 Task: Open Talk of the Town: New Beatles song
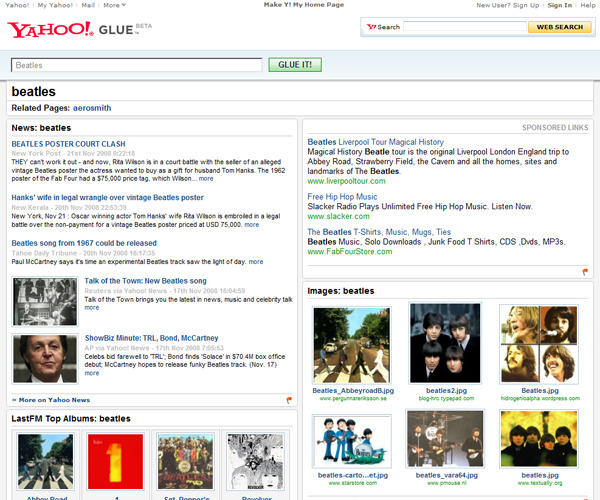click(145, 281)
